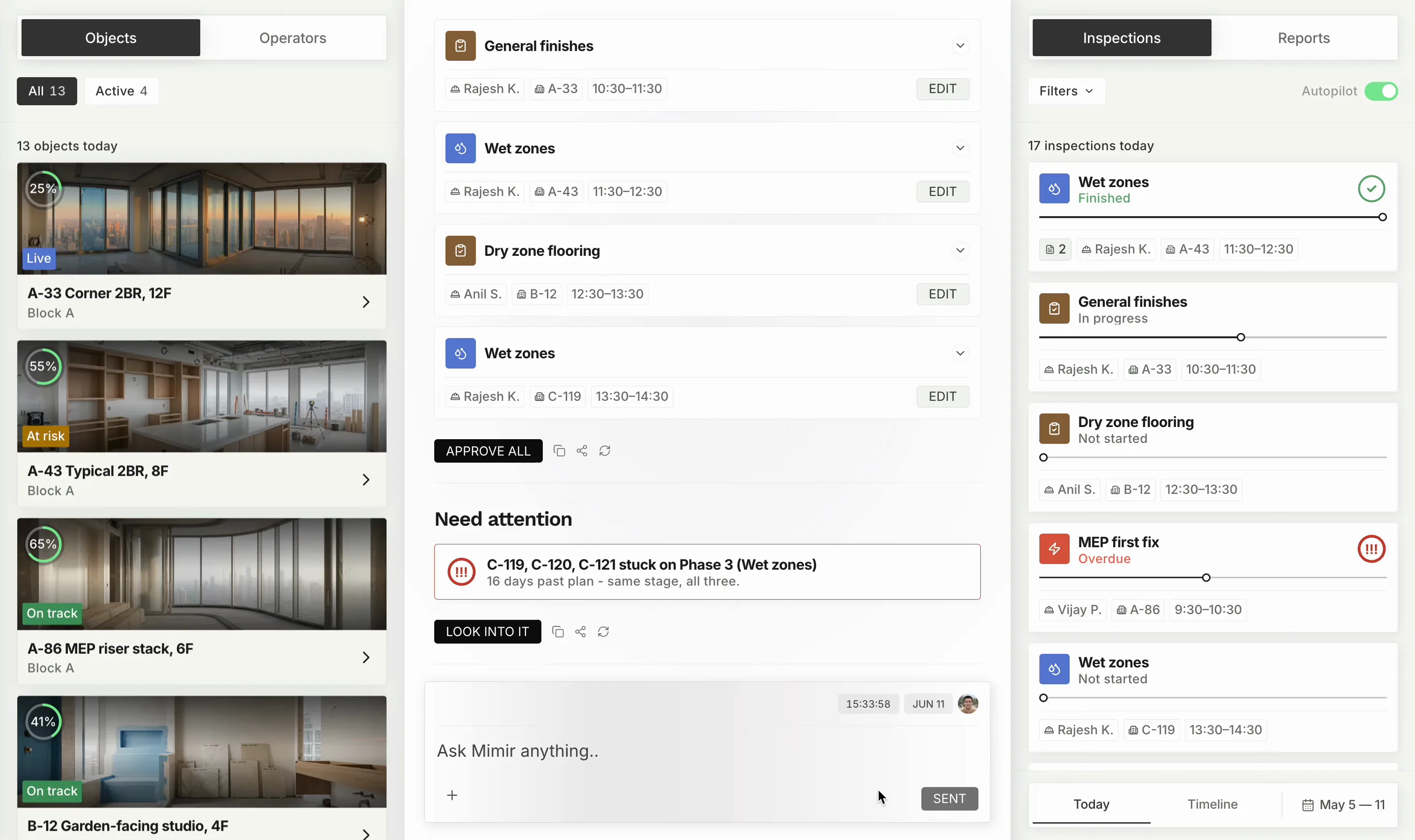Filter objects by All 13
This screenshot has width=1415, height=840.
[47, 91]
